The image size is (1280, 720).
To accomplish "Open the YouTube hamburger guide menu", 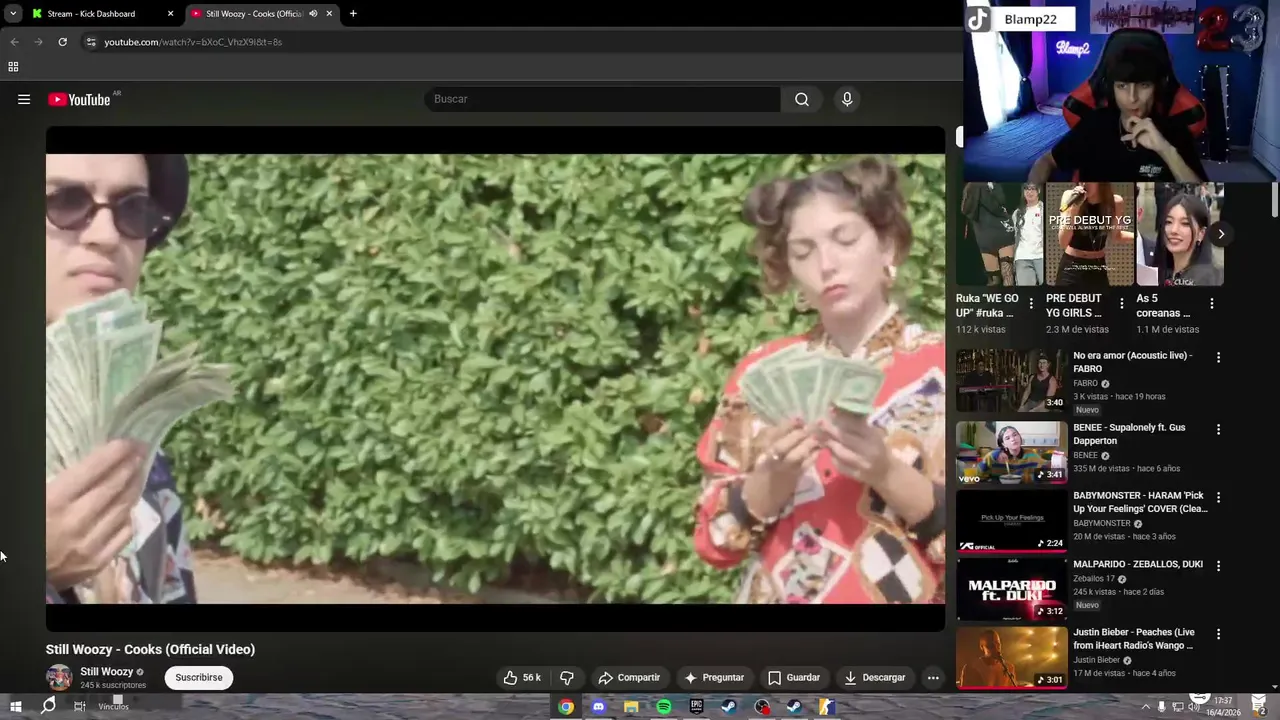I will (24, 99).
